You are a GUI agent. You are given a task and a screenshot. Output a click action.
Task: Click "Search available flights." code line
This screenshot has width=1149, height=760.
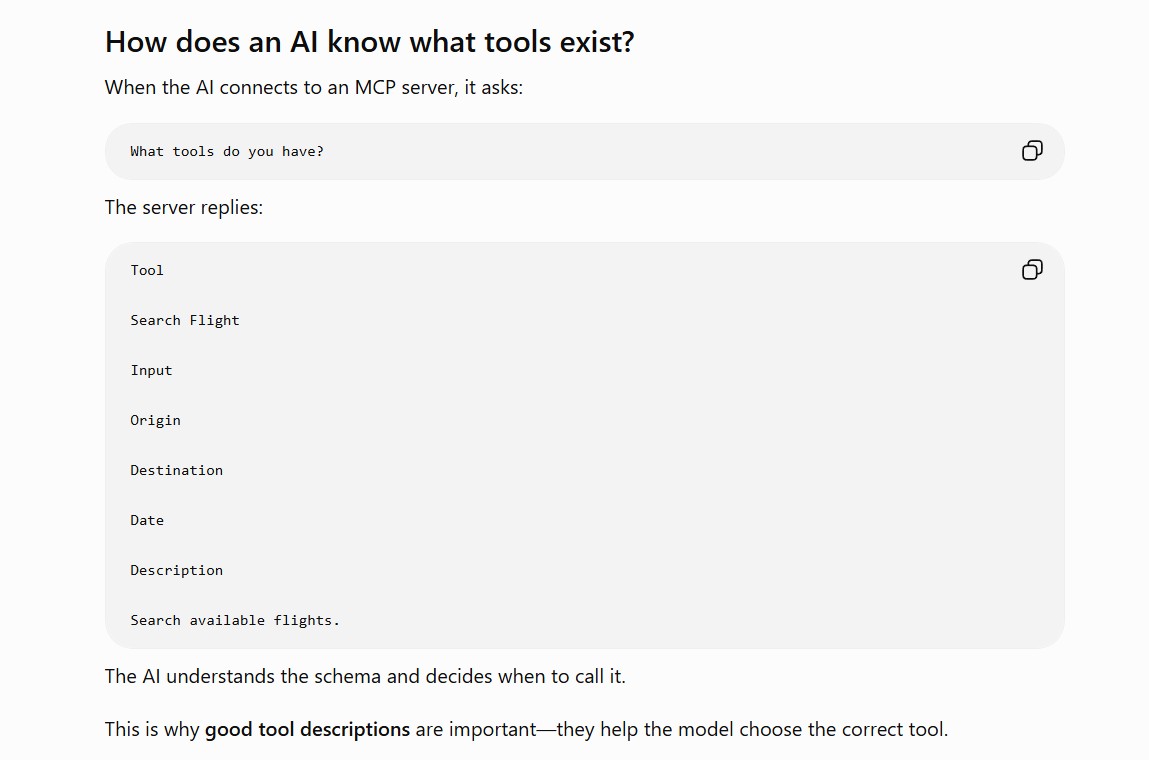(235, 620)
